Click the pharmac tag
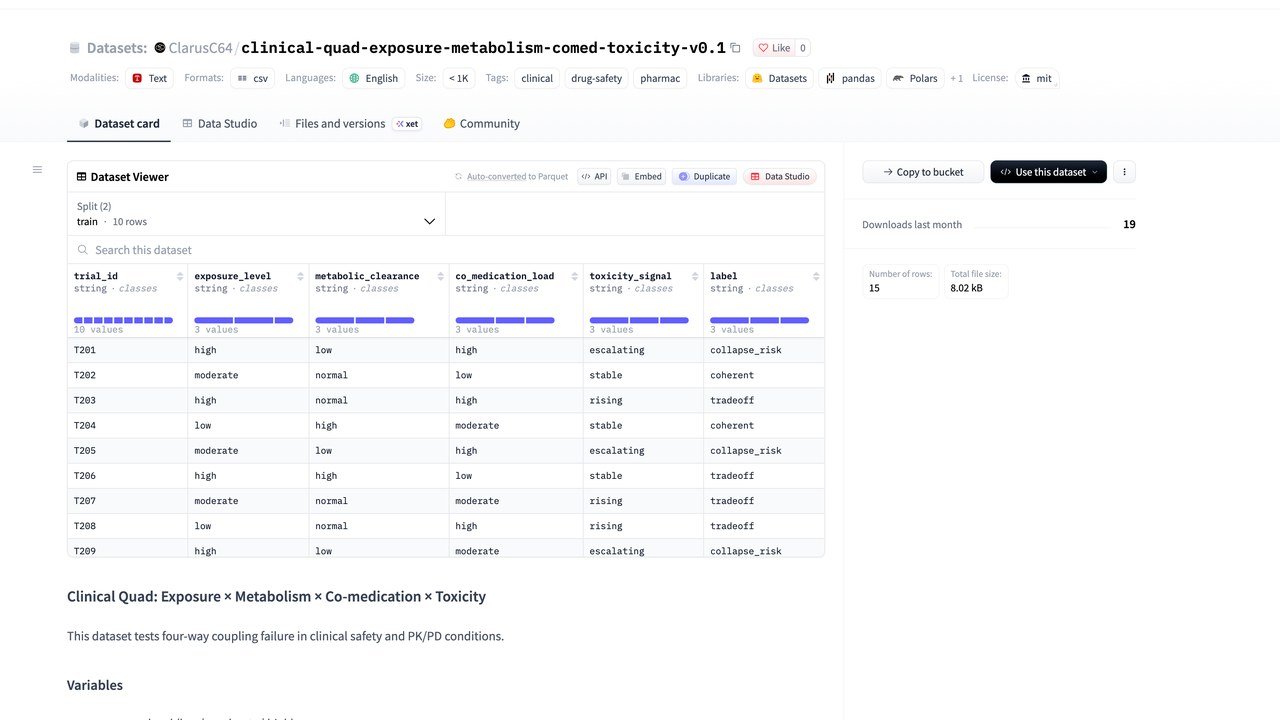 point(660,78)
